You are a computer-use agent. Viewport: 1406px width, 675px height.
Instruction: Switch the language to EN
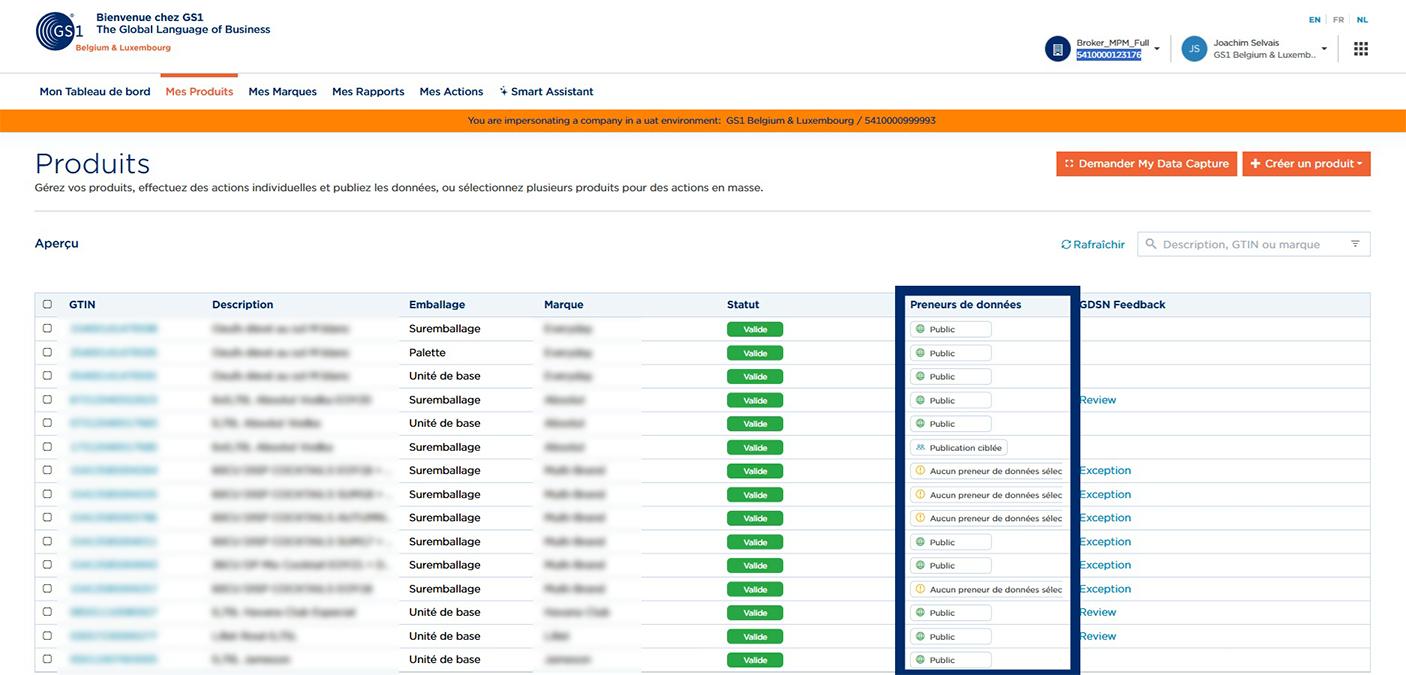[x=1314, y=20]
